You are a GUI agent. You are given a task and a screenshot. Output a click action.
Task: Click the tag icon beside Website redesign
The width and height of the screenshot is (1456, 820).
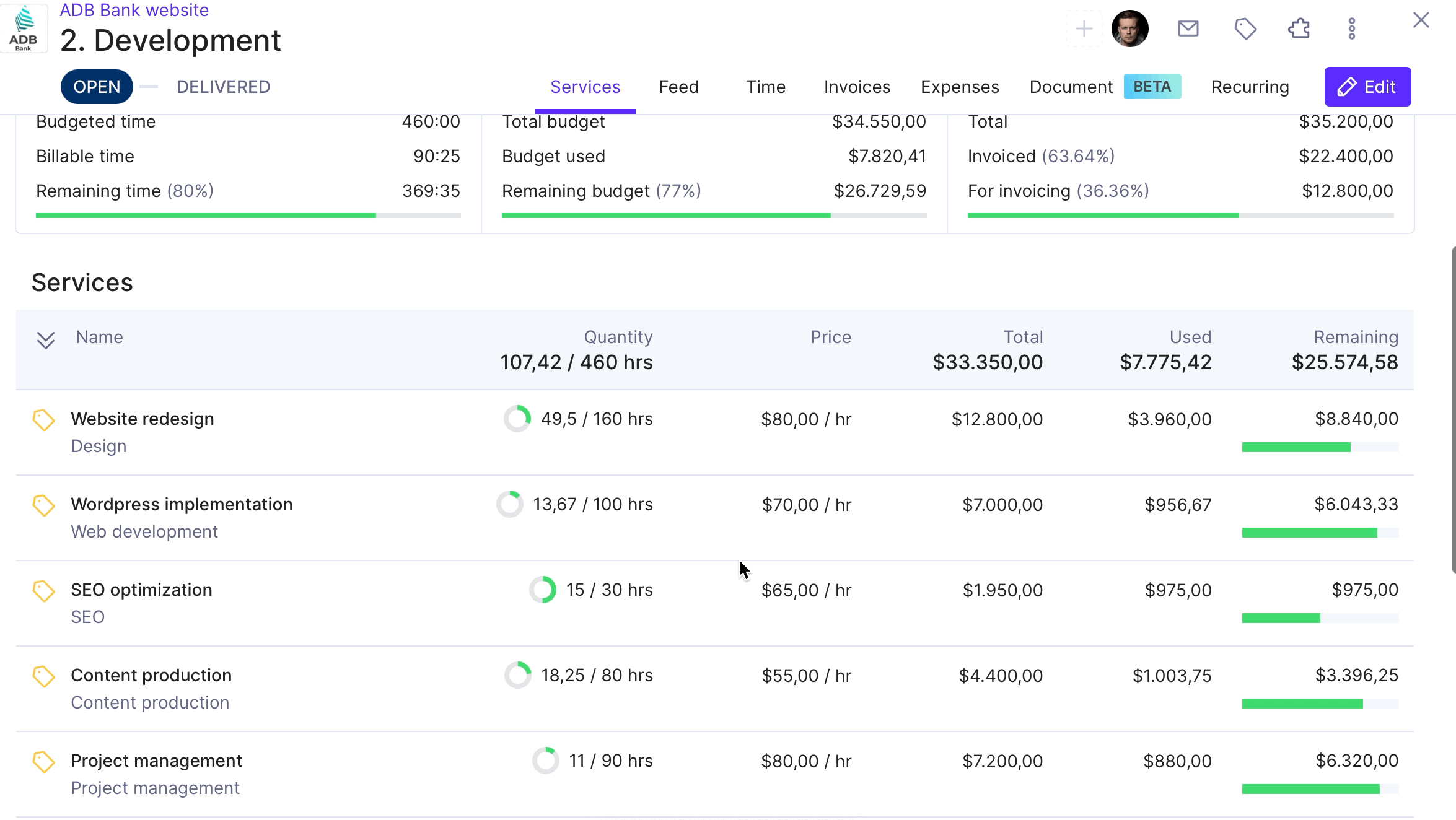click(x=43, y=420)
